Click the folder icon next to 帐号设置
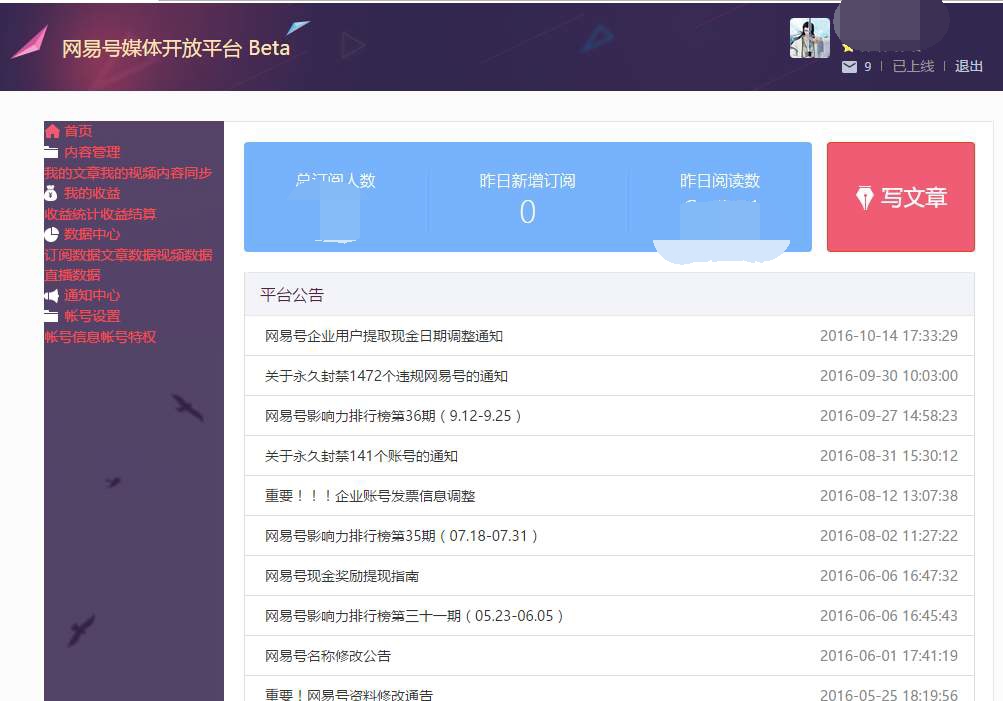Image resolution: width=1003 pixels, height=701 pixels. coord(51,316)
